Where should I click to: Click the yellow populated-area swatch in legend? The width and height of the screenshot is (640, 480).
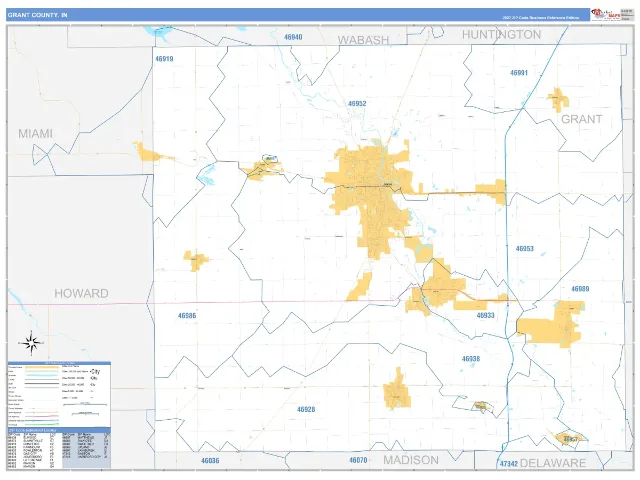[42, 367]
